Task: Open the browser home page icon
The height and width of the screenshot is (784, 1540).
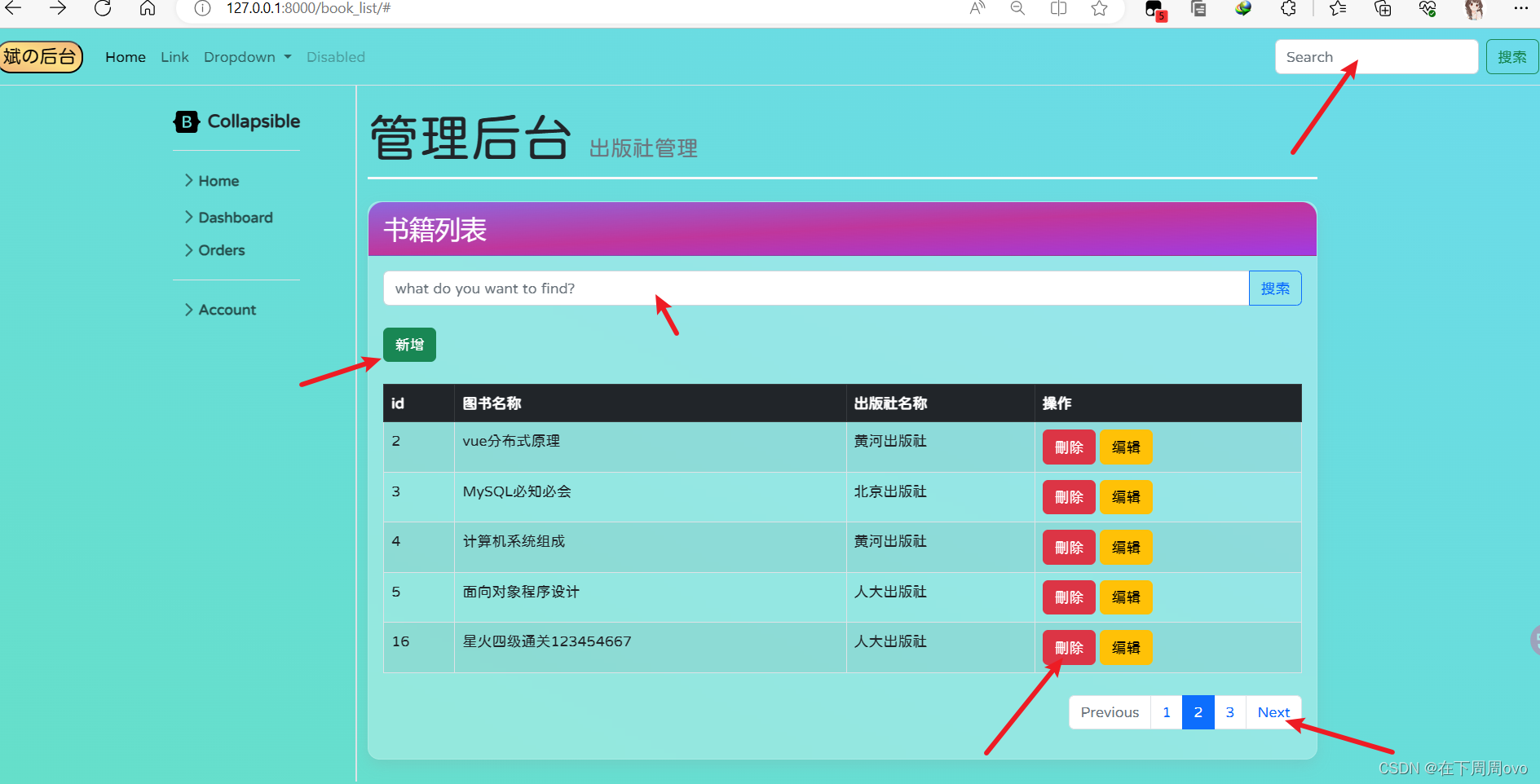Action: coord(147,9)
